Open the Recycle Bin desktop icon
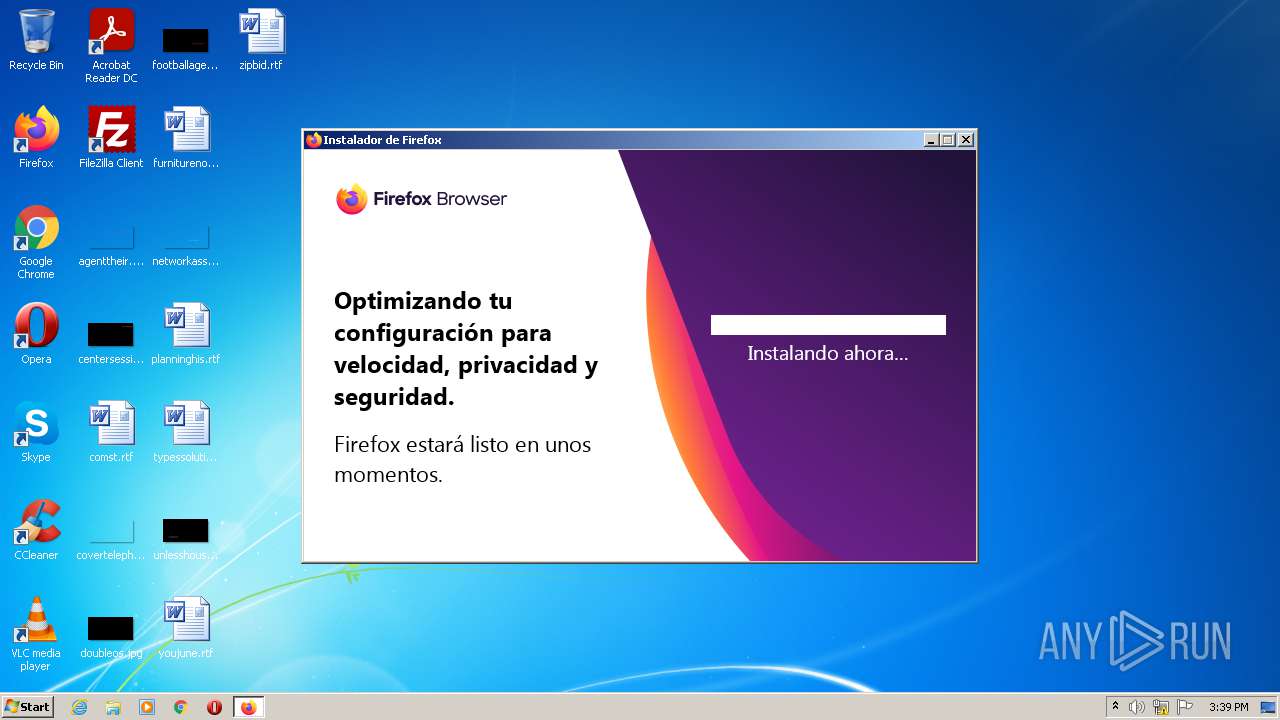Viewport: 1280px width, 720px height. point(36,40)
